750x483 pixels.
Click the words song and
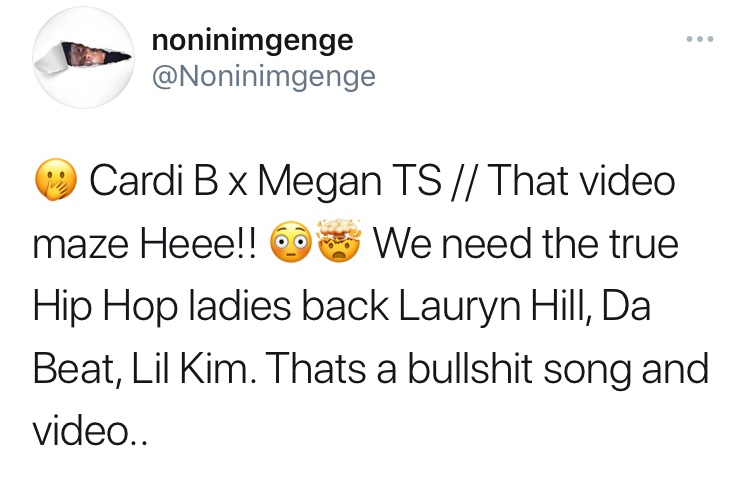[626, 370]
